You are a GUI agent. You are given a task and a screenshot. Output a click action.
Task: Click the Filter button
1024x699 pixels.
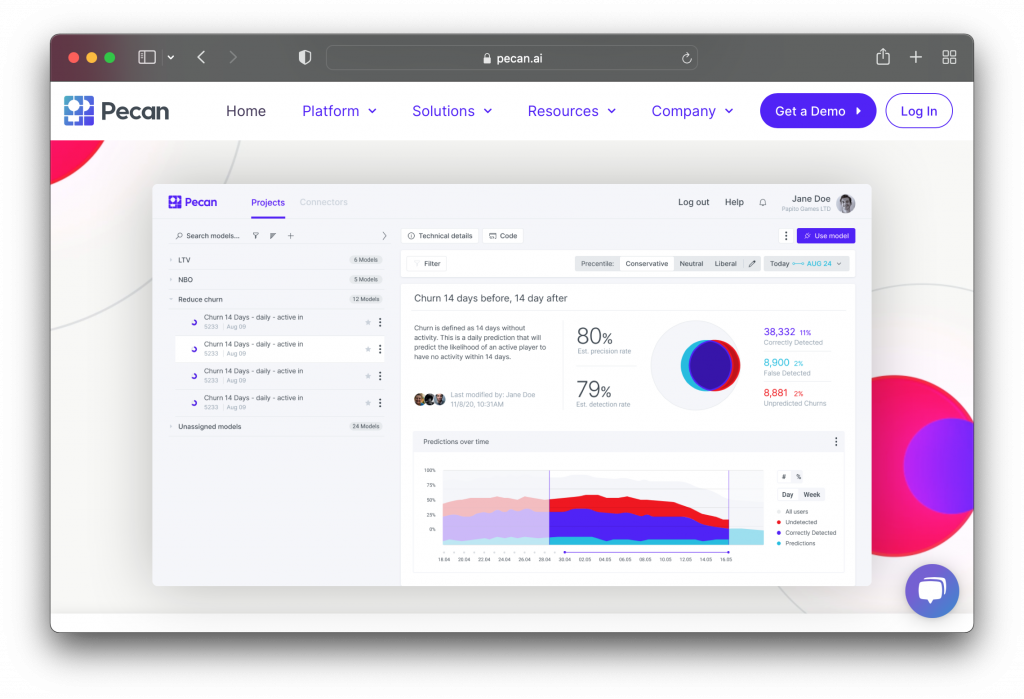point(427,264)
